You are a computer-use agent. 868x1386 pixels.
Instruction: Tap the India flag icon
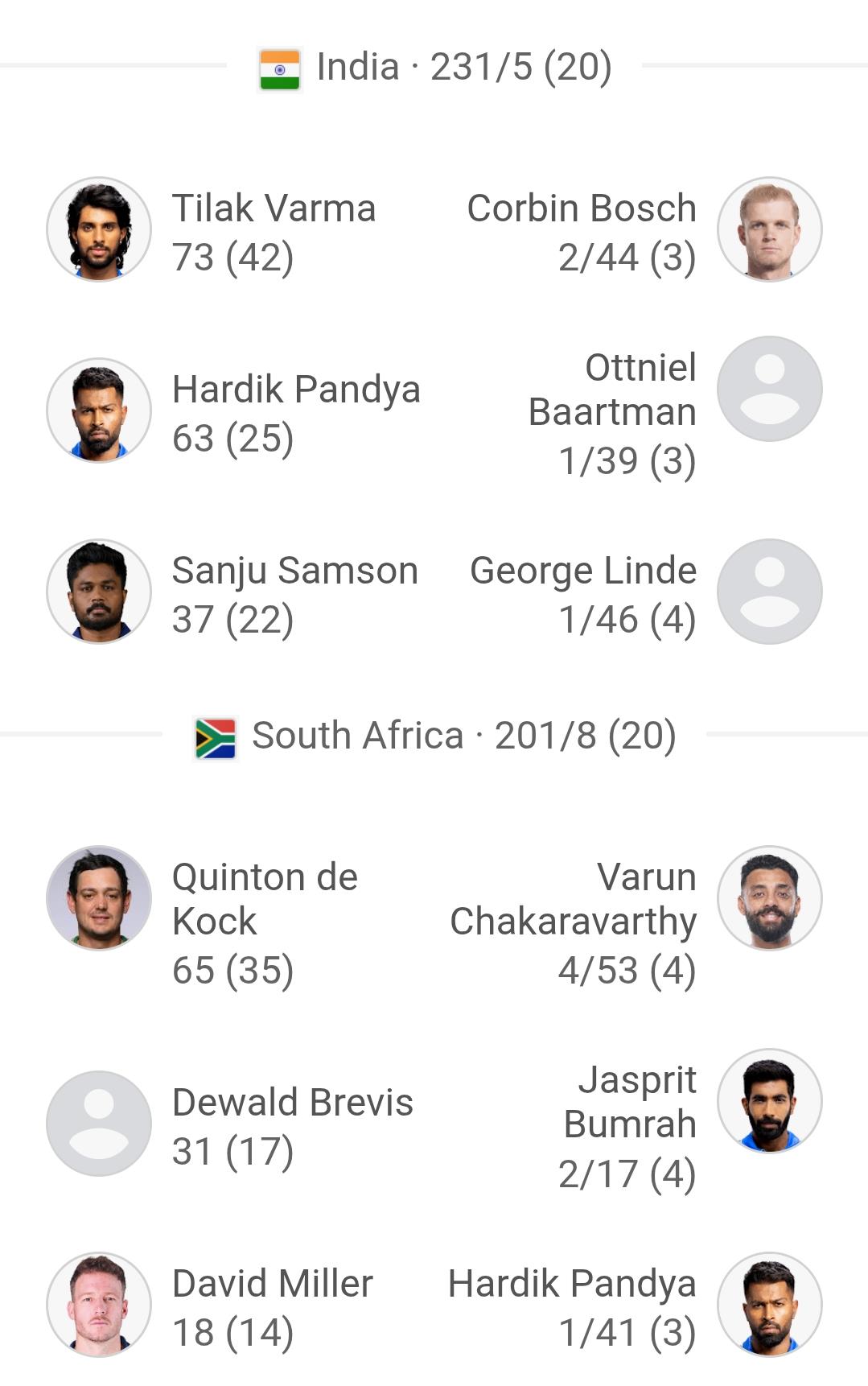coord(279,69)
